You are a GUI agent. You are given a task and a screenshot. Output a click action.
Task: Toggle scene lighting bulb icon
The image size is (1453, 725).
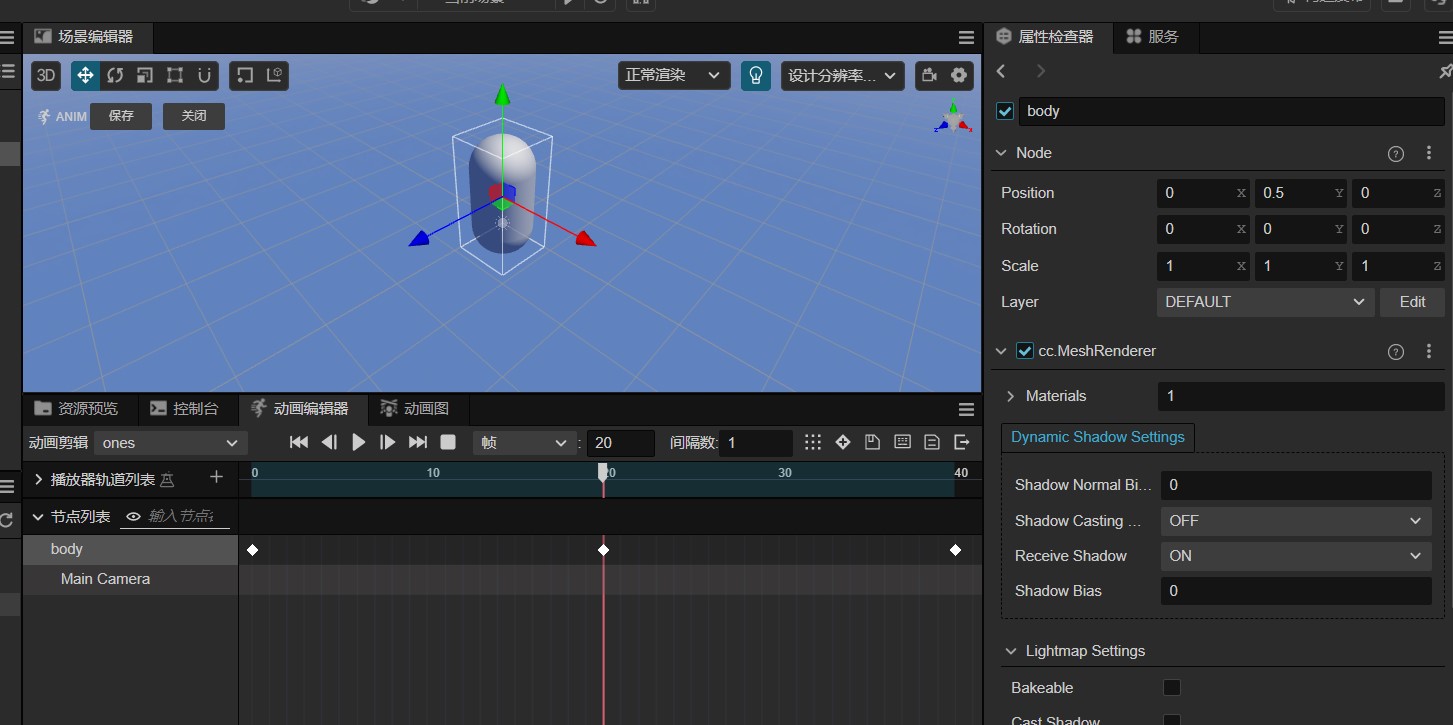coord(756,76)
